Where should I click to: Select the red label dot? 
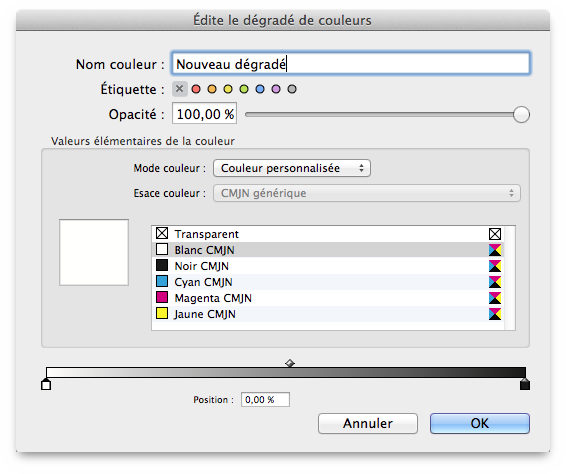pos(196,89)
